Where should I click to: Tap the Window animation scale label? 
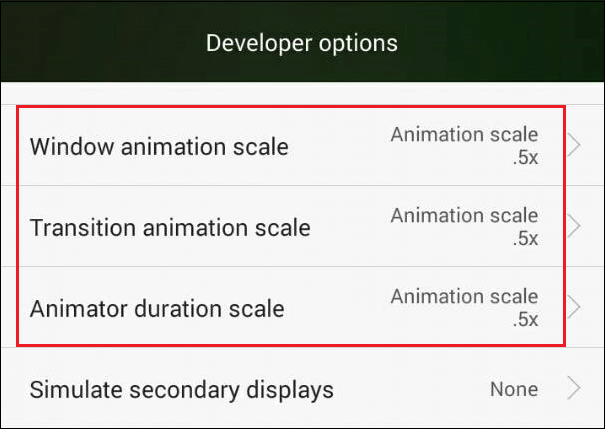click(x=159, y=147)
